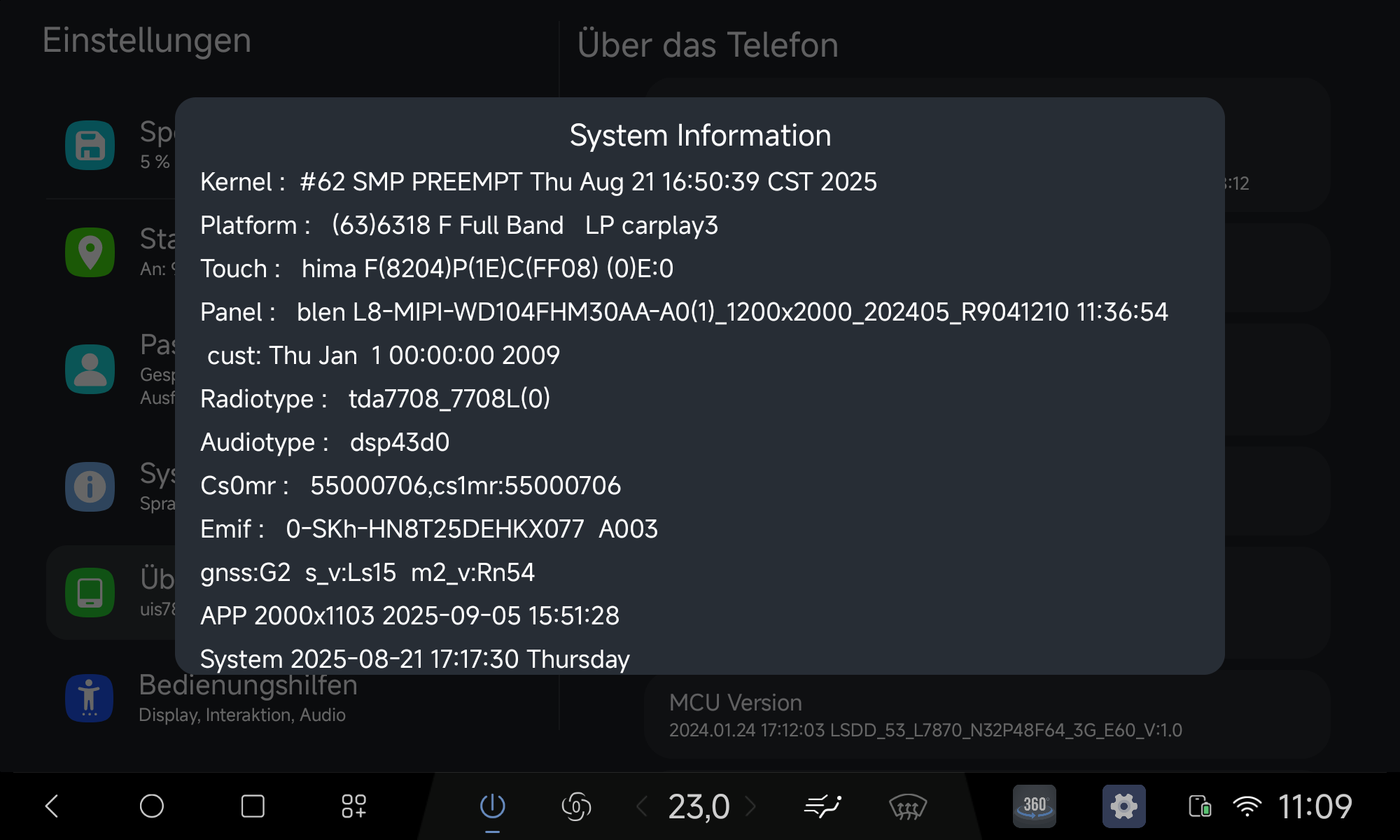Toggle the windshield defrost icon
This screenshot has height=840, width=1400.
[x=907, y=807]
